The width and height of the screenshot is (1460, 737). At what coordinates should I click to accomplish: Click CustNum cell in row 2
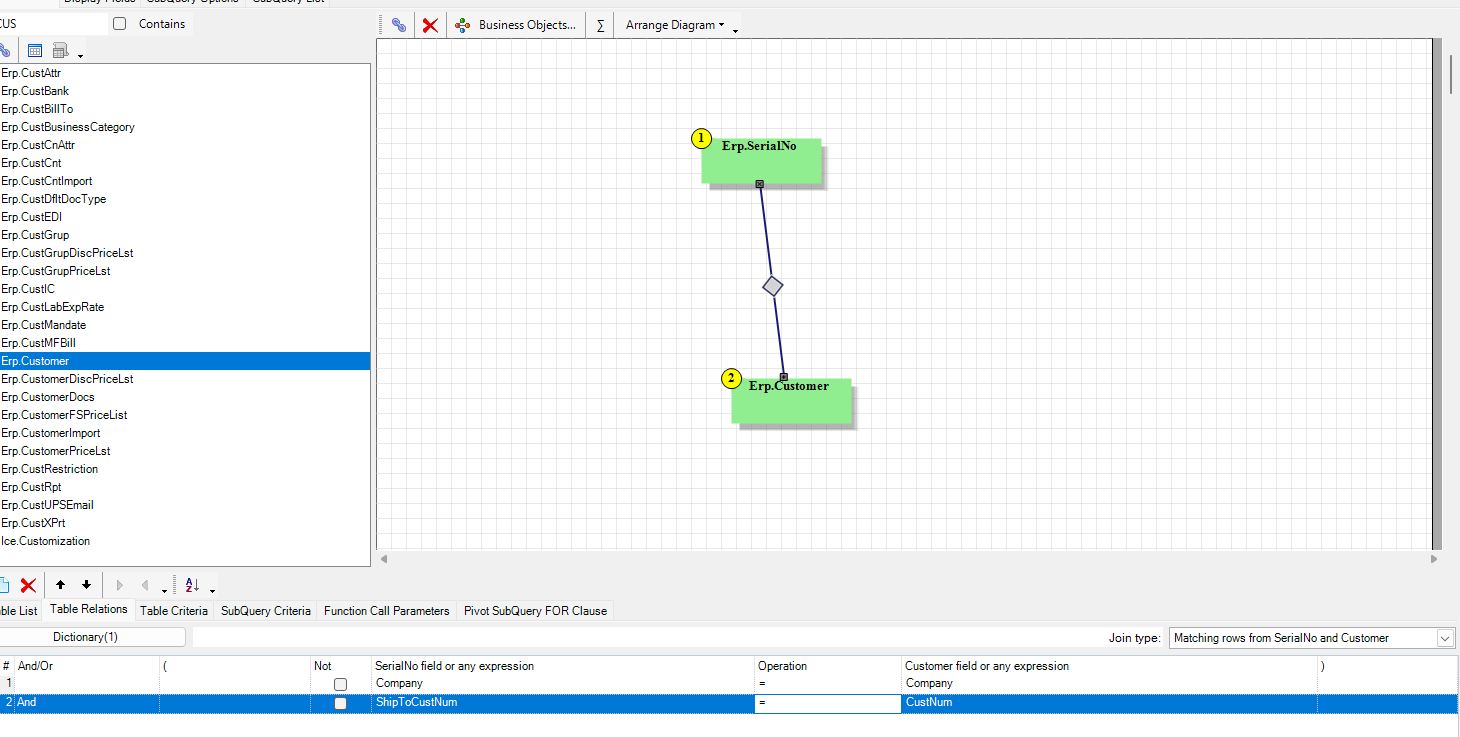click(x=1110, y=703)
